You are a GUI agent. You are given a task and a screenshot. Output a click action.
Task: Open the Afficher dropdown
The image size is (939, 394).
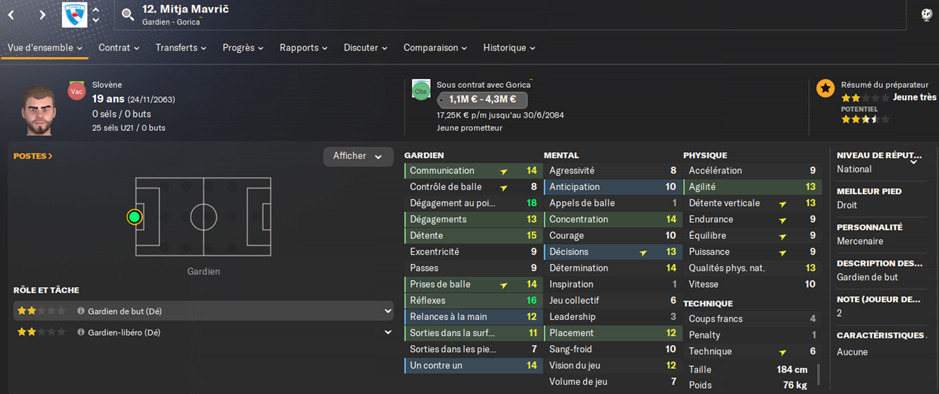pos(358,156)
